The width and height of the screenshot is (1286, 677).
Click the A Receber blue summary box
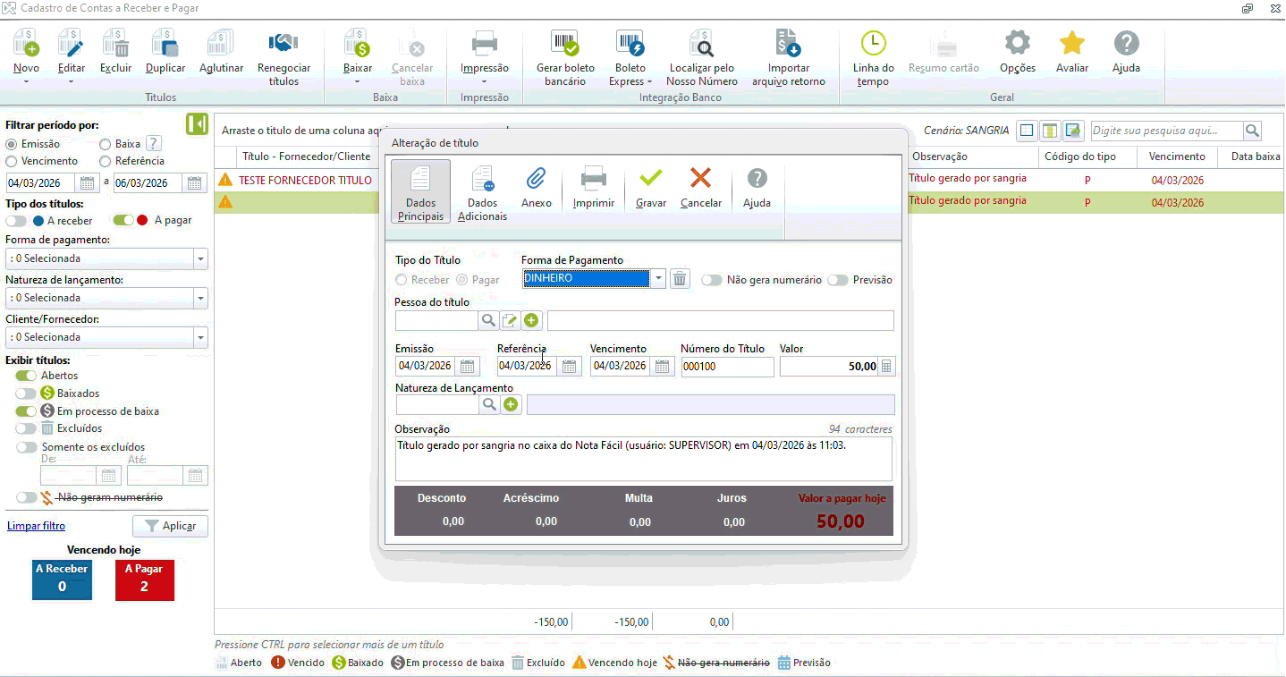[62, 580]
